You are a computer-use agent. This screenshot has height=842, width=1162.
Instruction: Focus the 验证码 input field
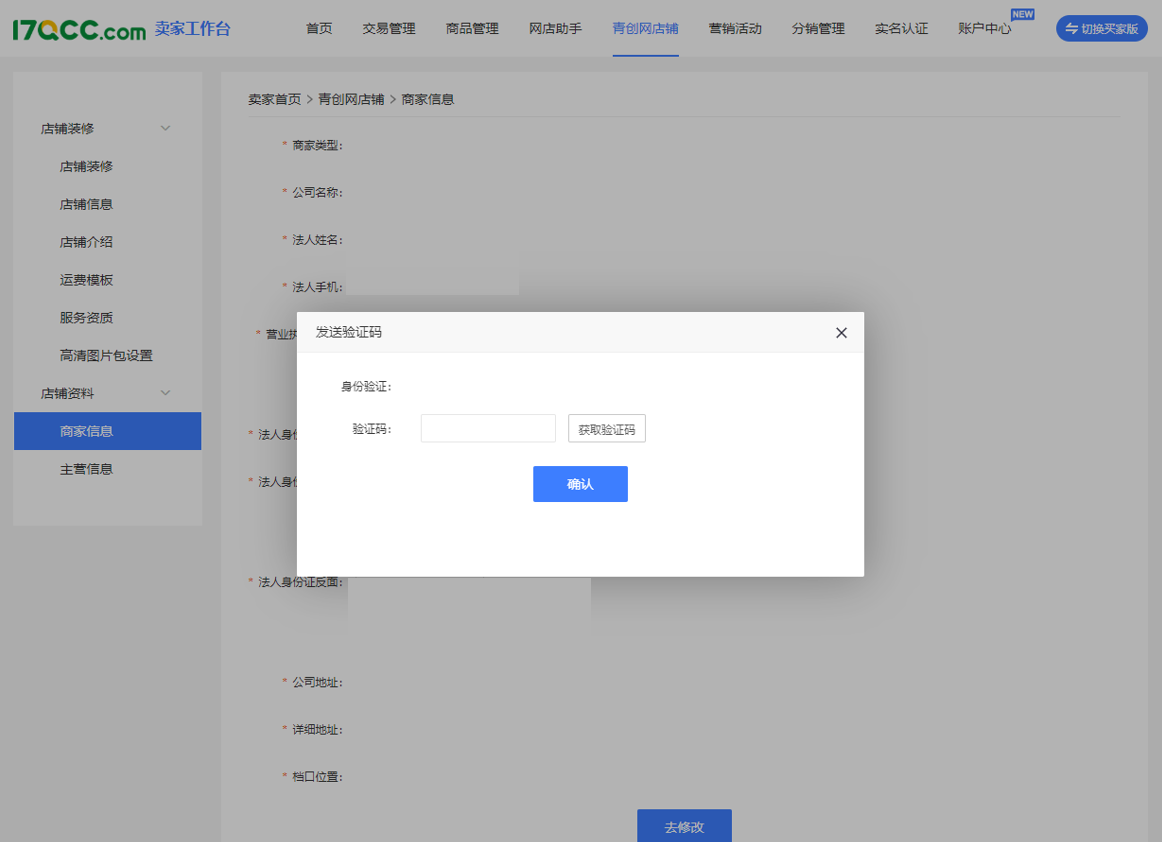tap(488, 428)
